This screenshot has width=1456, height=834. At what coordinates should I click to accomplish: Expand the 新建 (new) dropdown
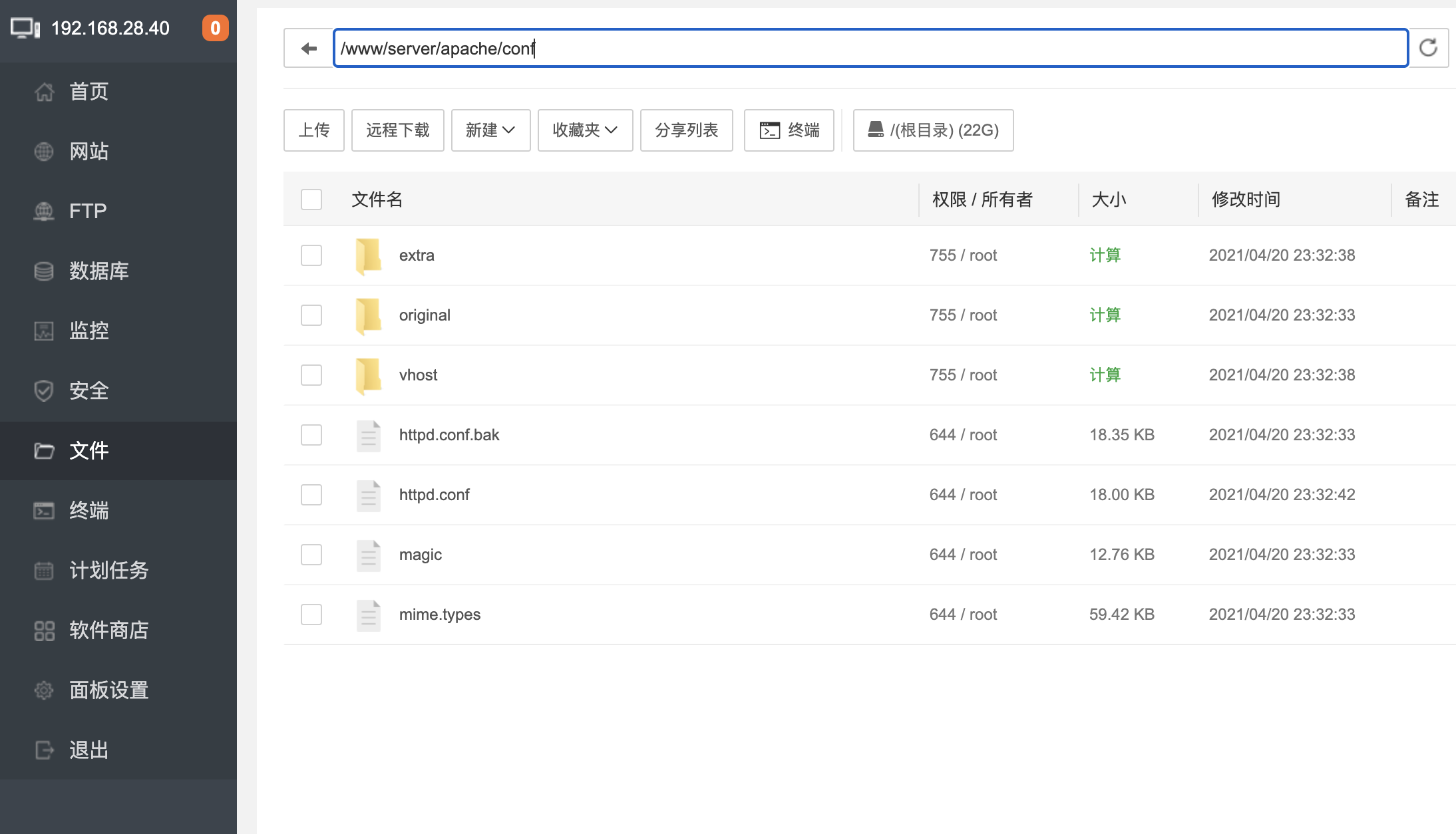490,130
